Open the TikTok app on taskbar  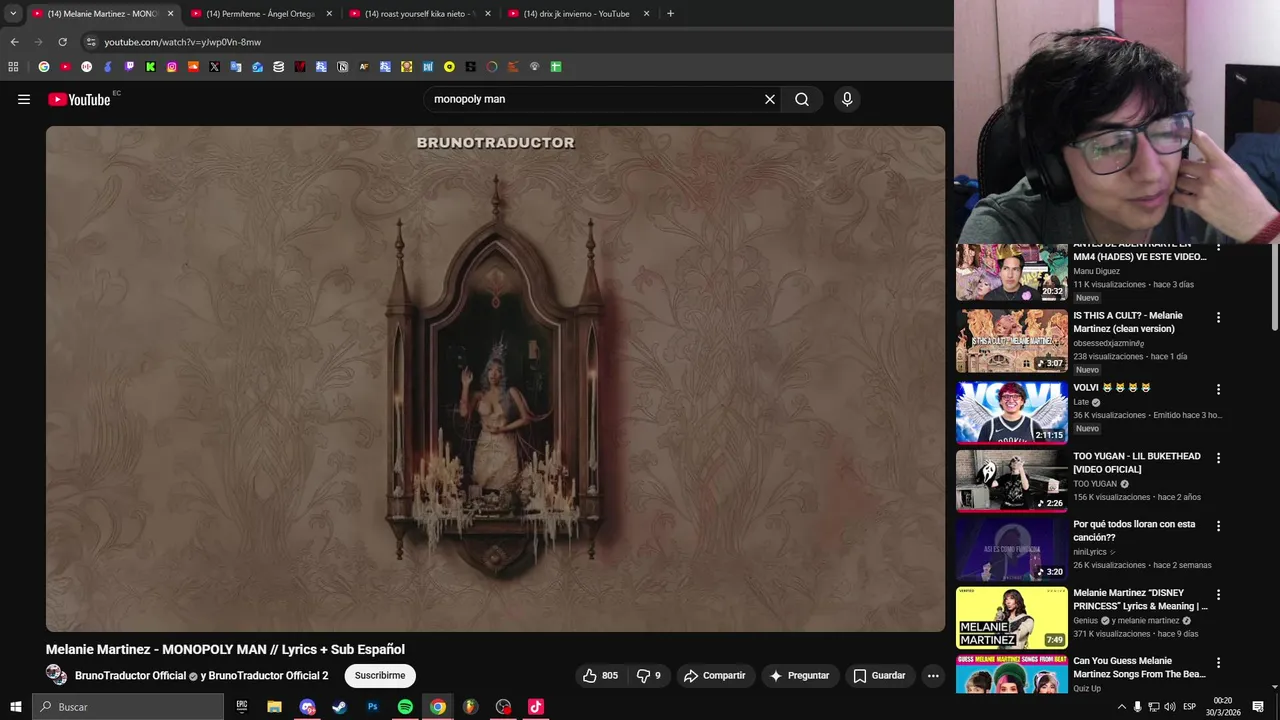536,707
